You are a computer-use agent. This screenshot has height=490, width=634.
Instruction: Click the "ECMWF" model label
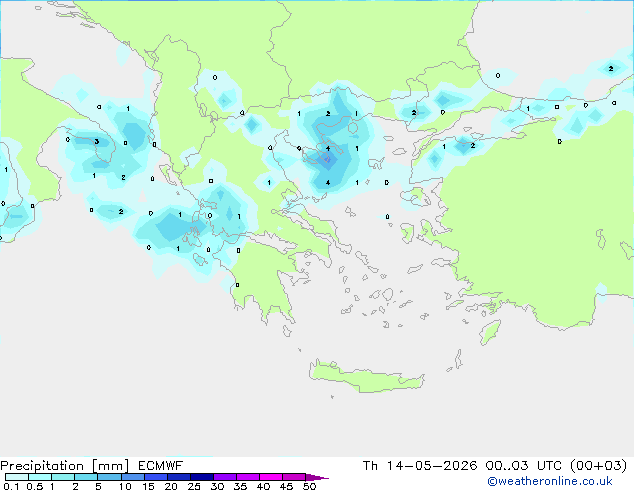pyautogui.click(x=161, y=466)
